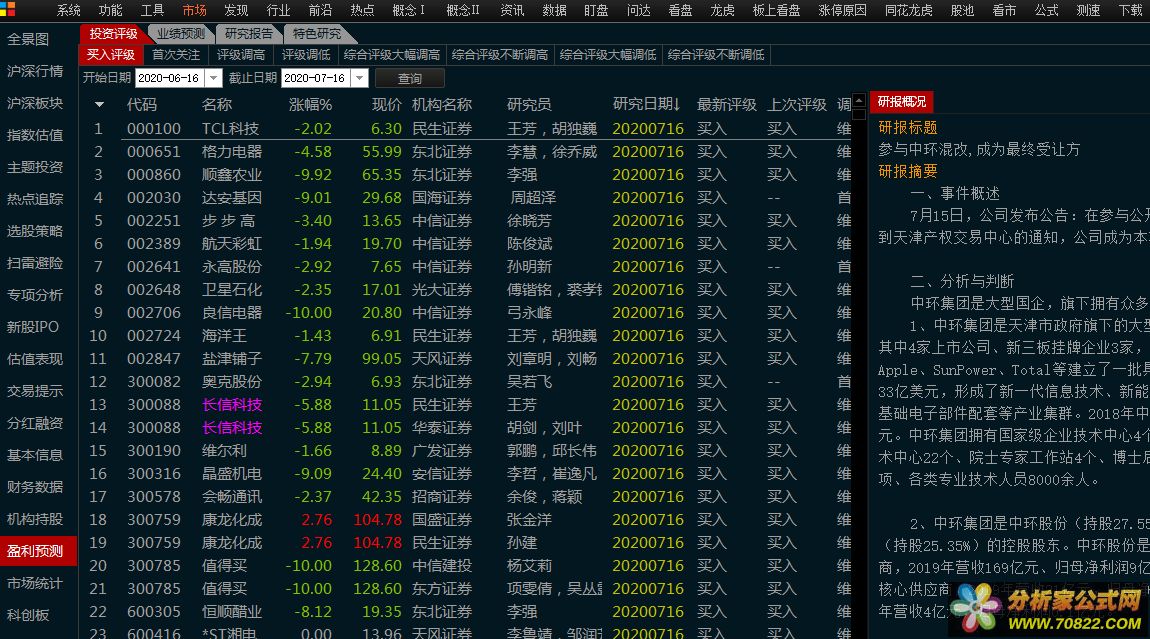Click 值得买 in the 中信建投 row
Screen dimensions: 1150x639
click(x=224, y=566)
